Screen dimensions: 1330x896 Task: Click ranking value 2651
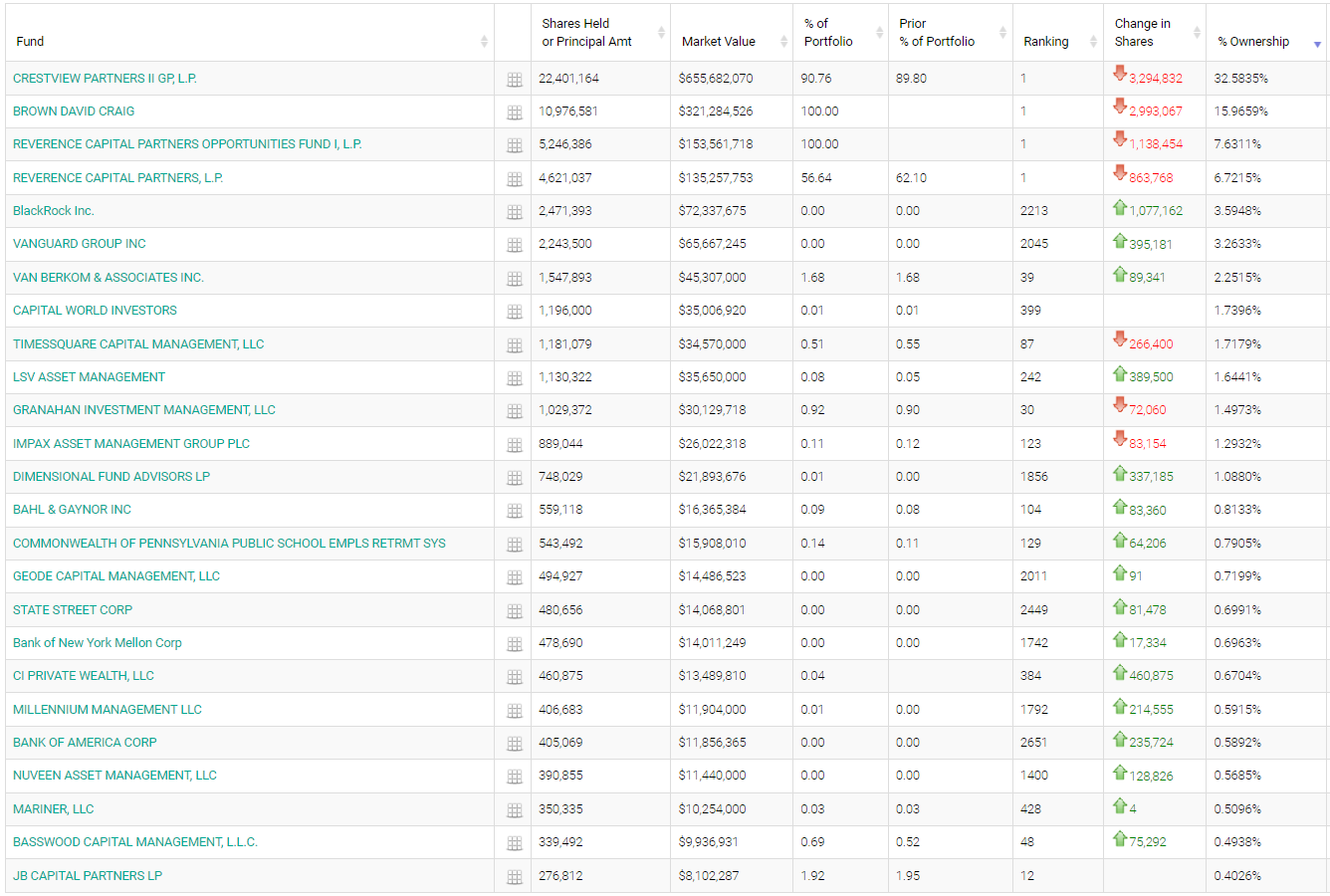(x=1034, y=743)
